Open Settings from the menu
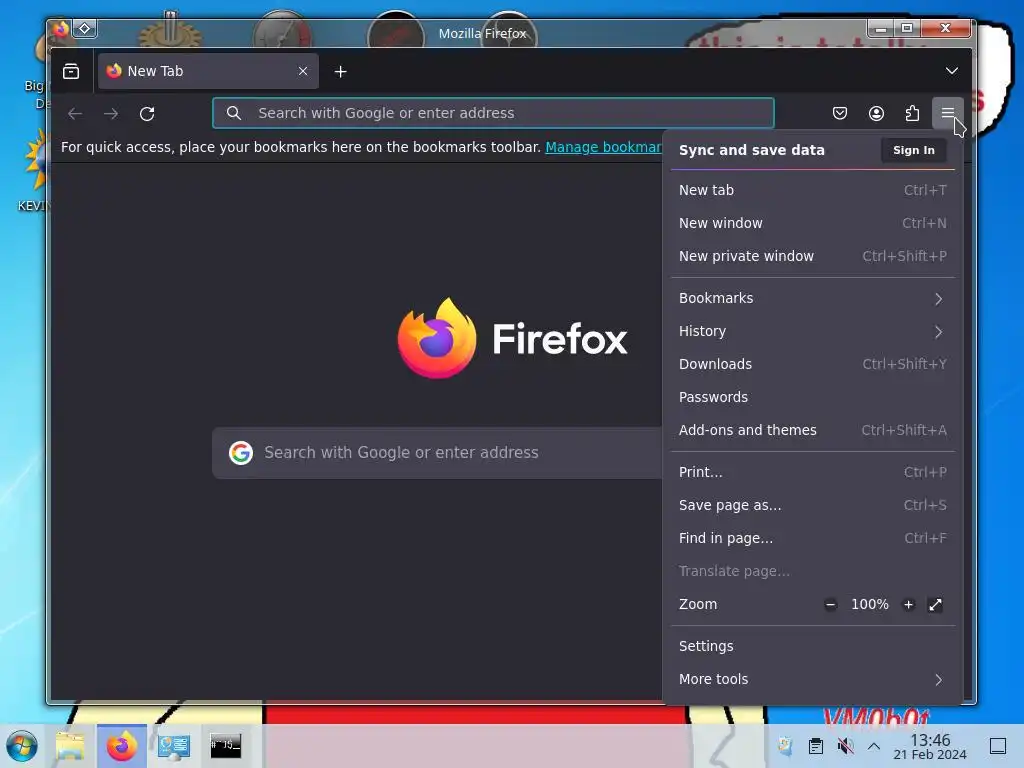This screenshot has height=768, width=1024. 812,647
